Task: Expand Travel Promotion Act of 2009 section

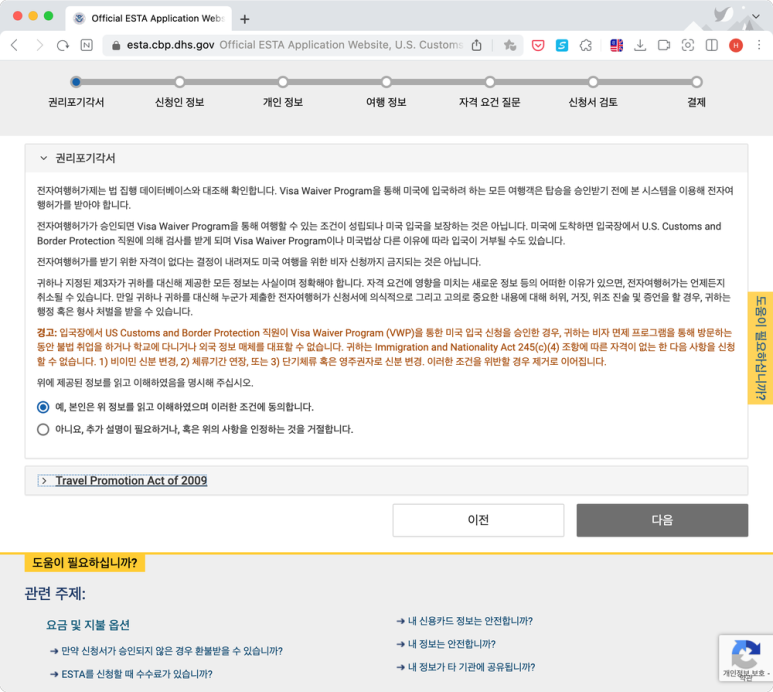Action: point(386,481)
